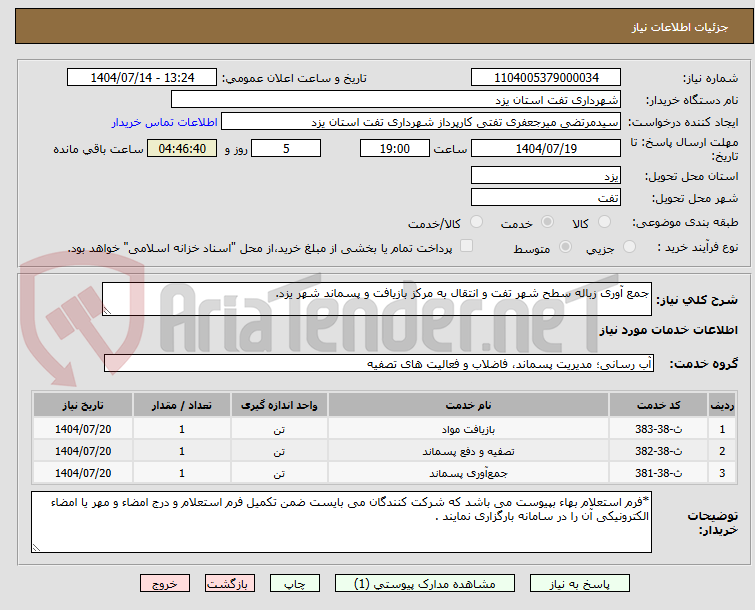Click the جزئیات اطلاعات نیاز header title
This screenshot has height=610, width=755.
(680, 27)
